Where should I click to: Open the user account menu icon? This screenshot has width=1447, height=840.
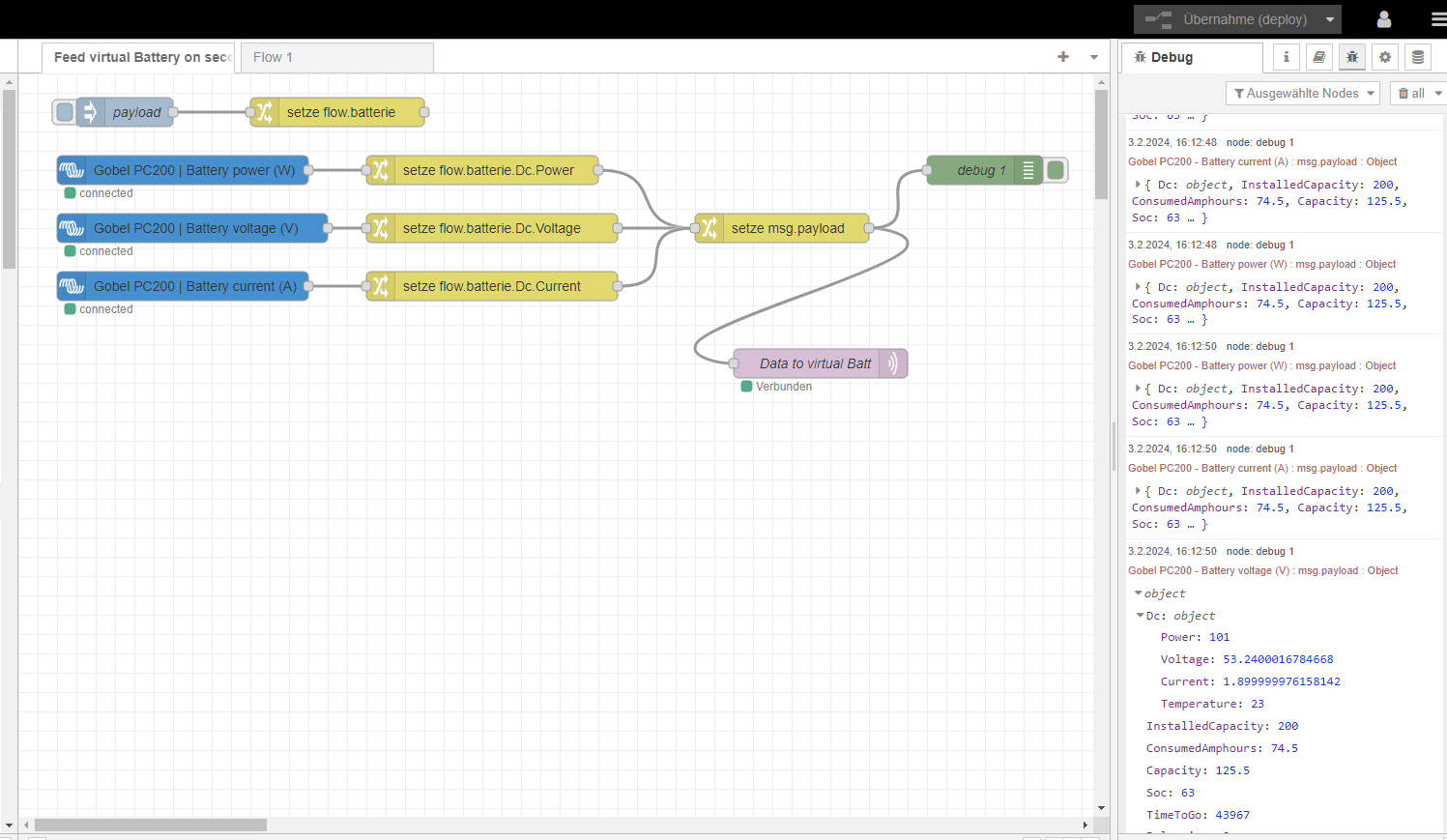[1383, 19]
